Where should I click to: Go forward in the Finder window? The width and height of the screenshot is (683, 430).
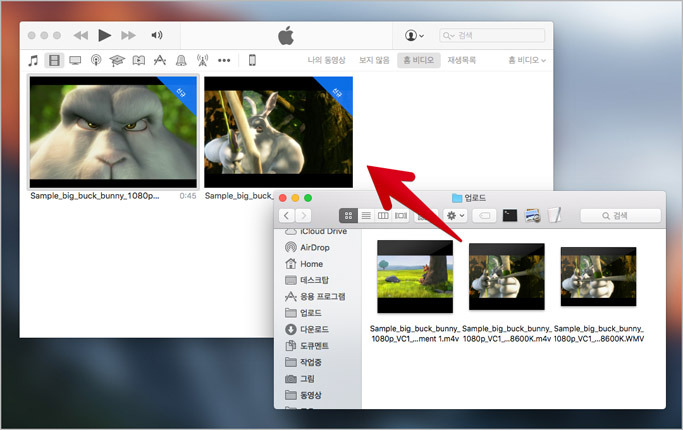304,215
